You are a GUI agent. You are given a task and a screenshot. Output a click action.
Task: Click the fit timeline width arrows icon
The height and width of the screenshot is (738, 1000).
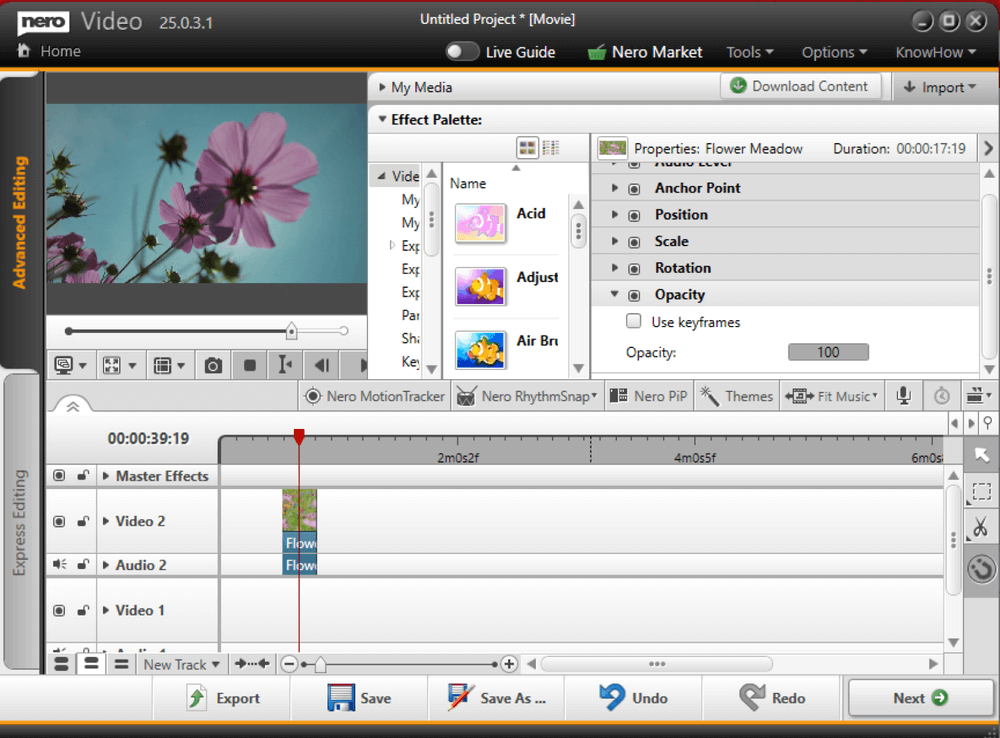(x=252, y=664)
